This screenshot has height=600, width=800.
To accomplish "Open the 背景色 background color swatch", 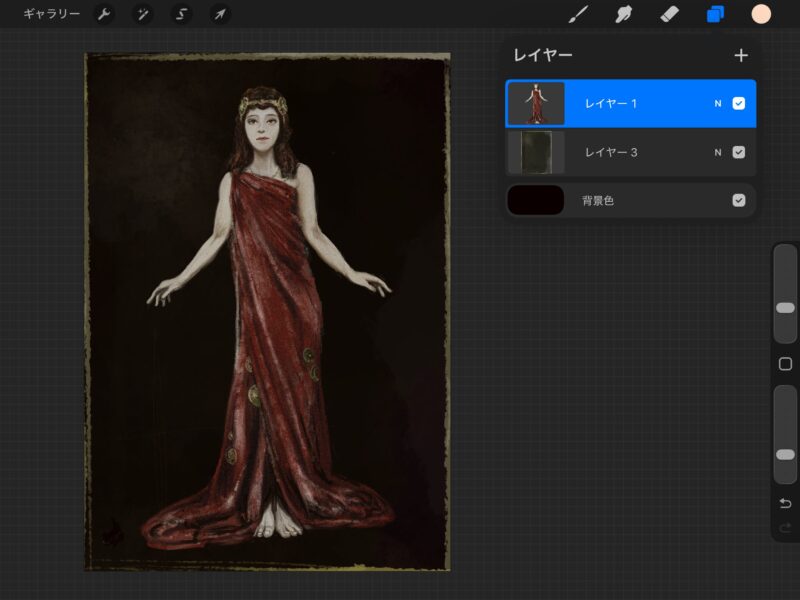I will pyautogui.click(x=536, y=200).
